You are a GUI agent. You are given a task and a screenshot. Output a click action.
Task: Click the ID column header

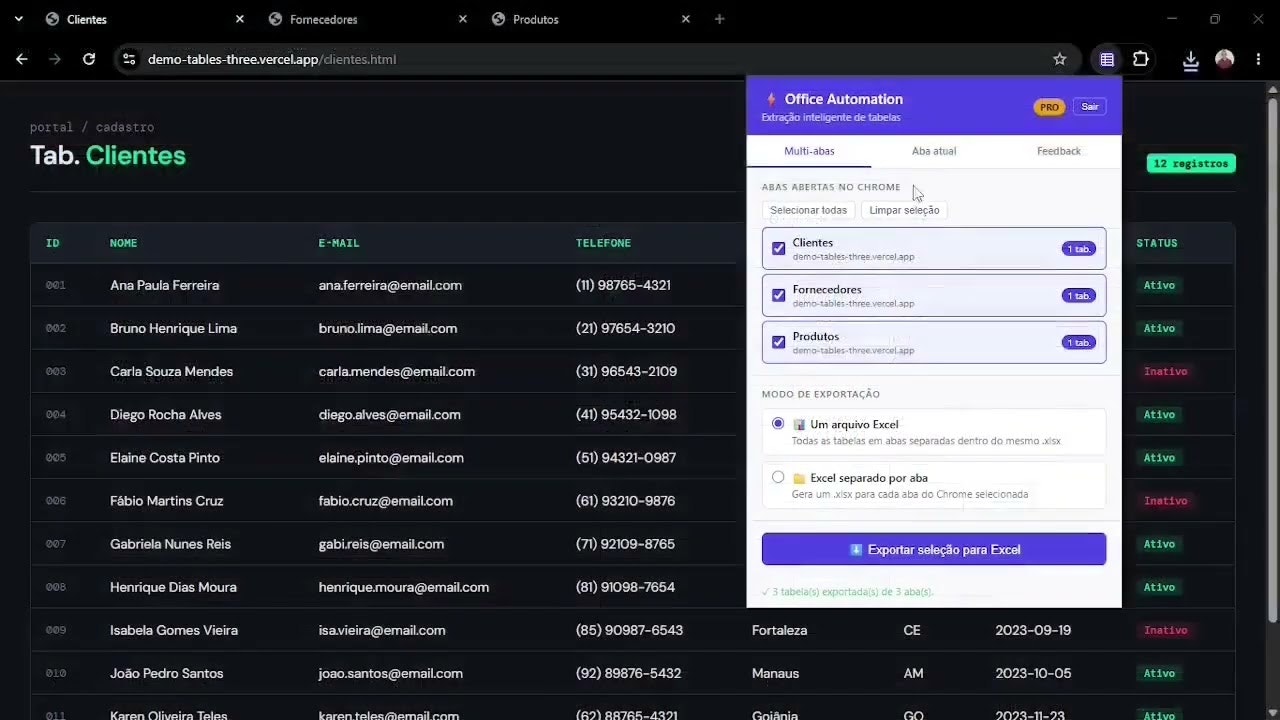coord(53,243)
